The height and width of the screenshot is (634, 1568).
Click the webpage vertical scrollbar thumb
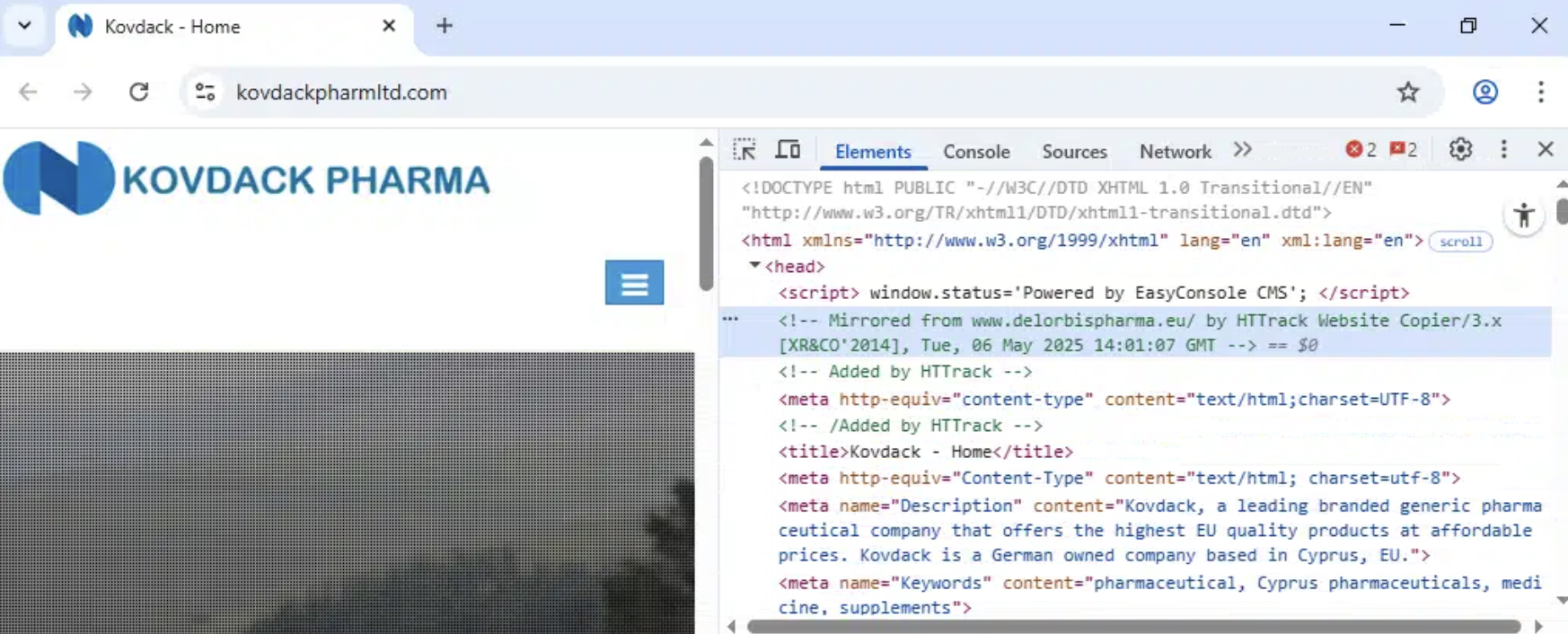pyautogui.click(x=706, y=224)
